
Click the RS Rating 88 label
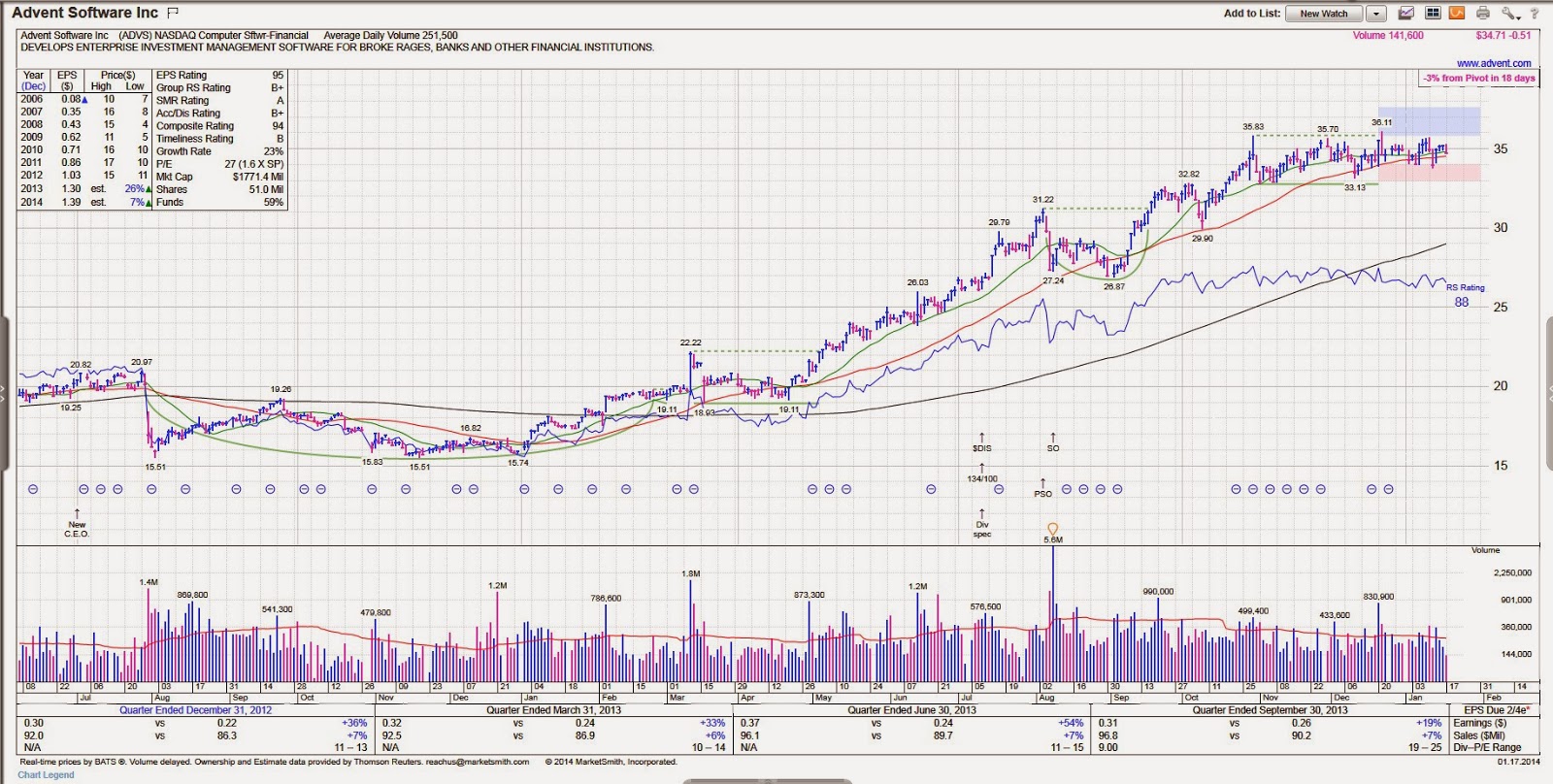click(1464, 295)
